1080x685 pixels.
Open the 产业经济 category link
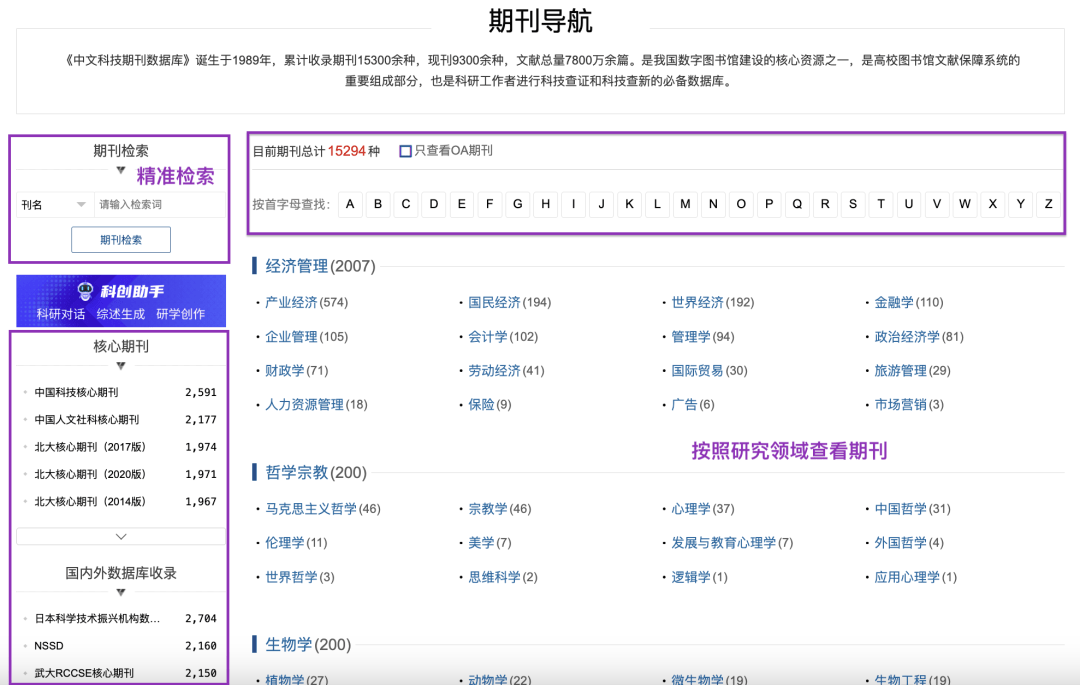(x=291, y=302)
